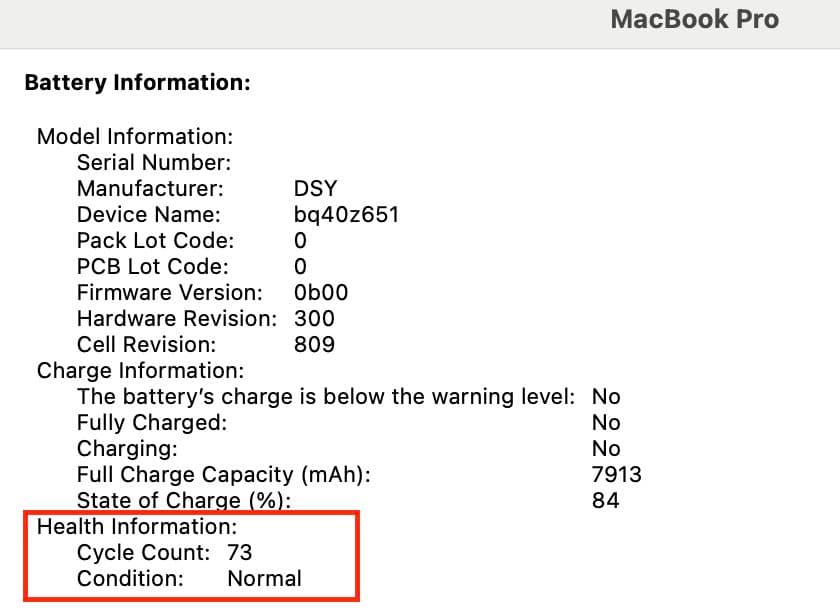This screenshot has width=840, height=614.
Task: Select the MacBook Pro title heading
Action: [x=695, y=18]
